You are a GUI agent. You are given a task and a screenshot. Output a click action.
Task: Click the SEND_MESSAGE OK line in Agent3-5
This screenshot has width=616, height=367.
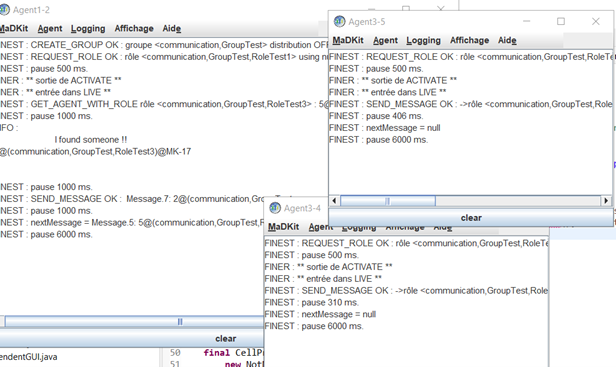tap(471, 104)
